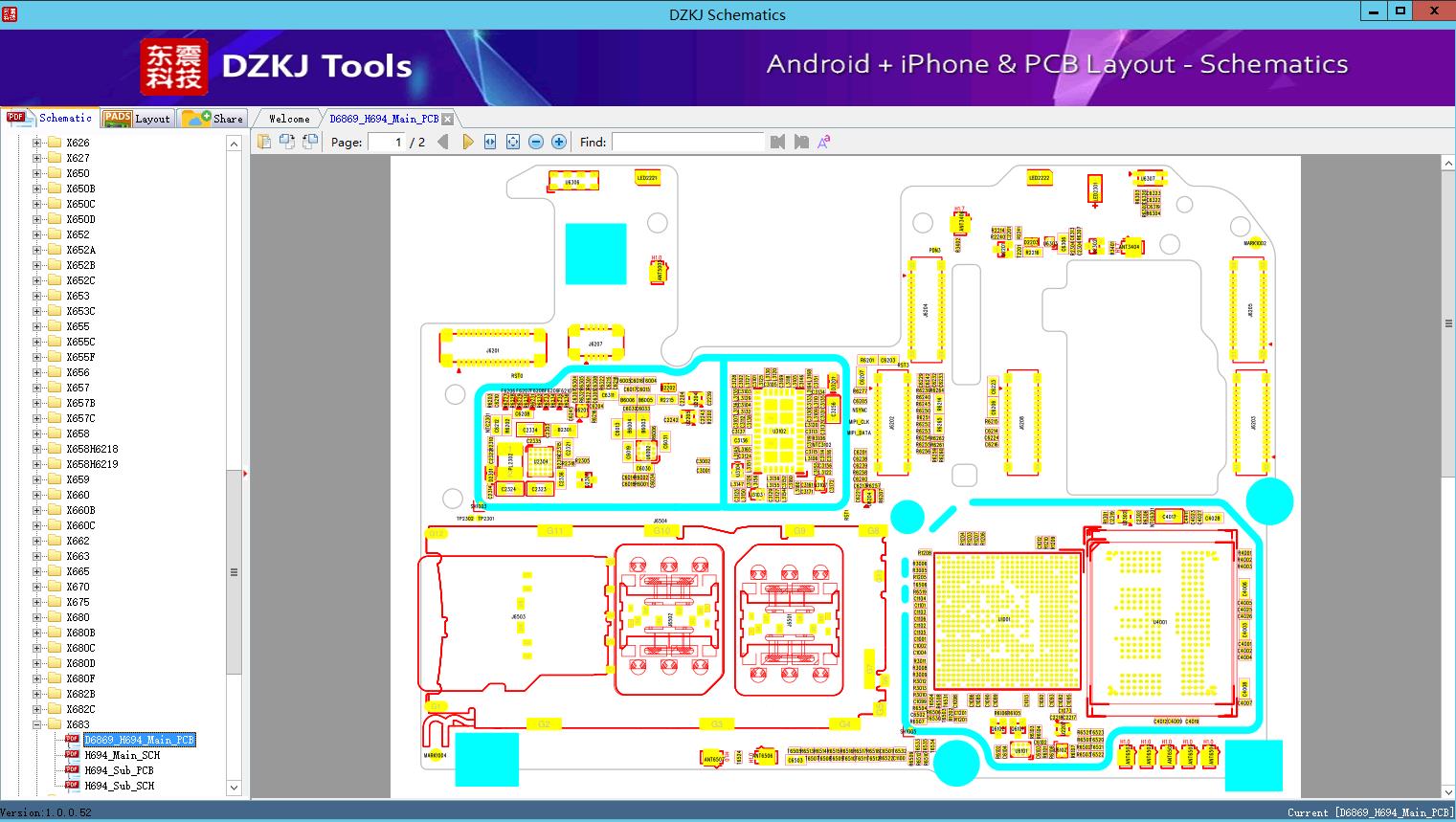Expand the X658H6218 folder

37,449
